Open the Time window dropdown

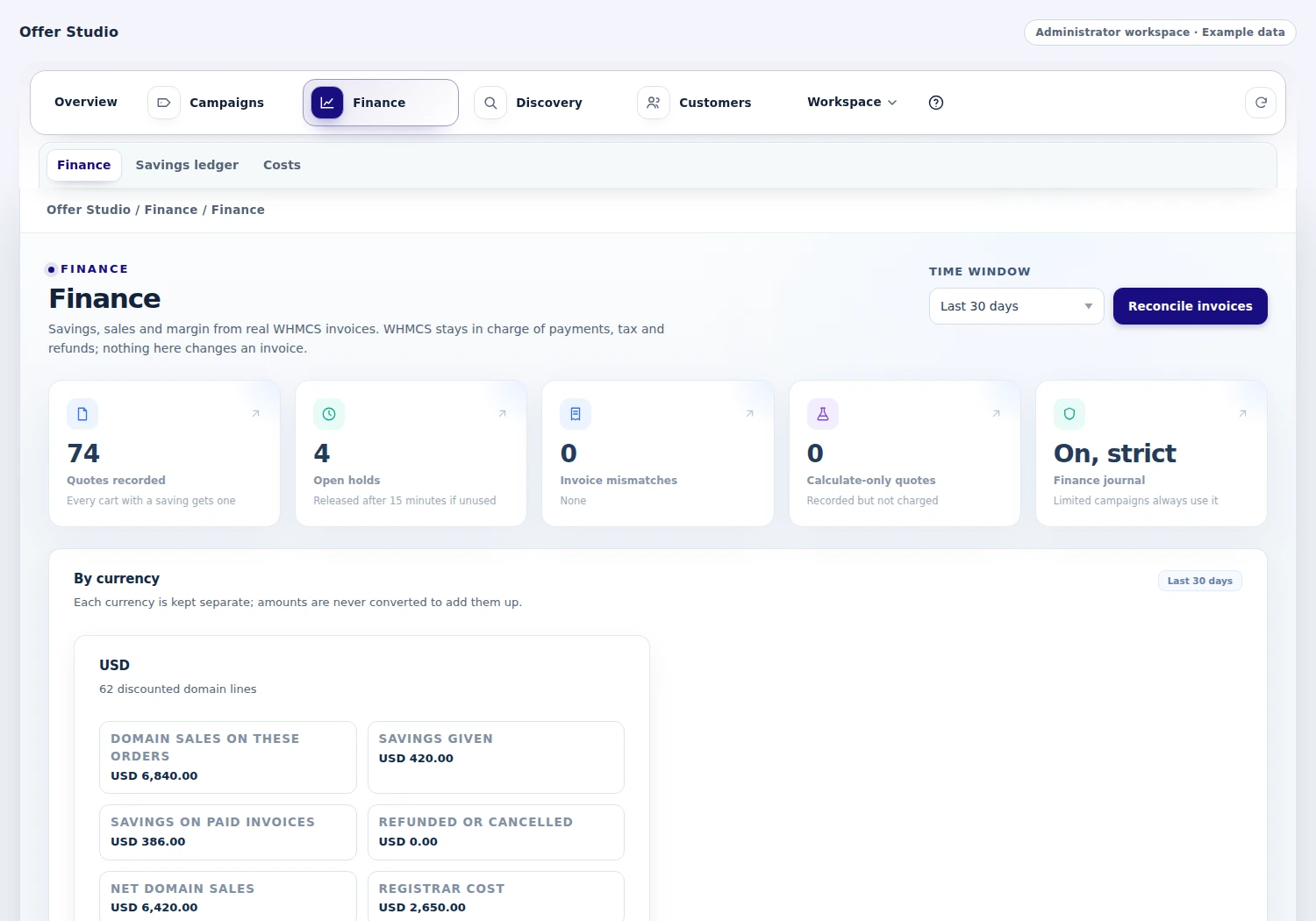coord(1016,306)
